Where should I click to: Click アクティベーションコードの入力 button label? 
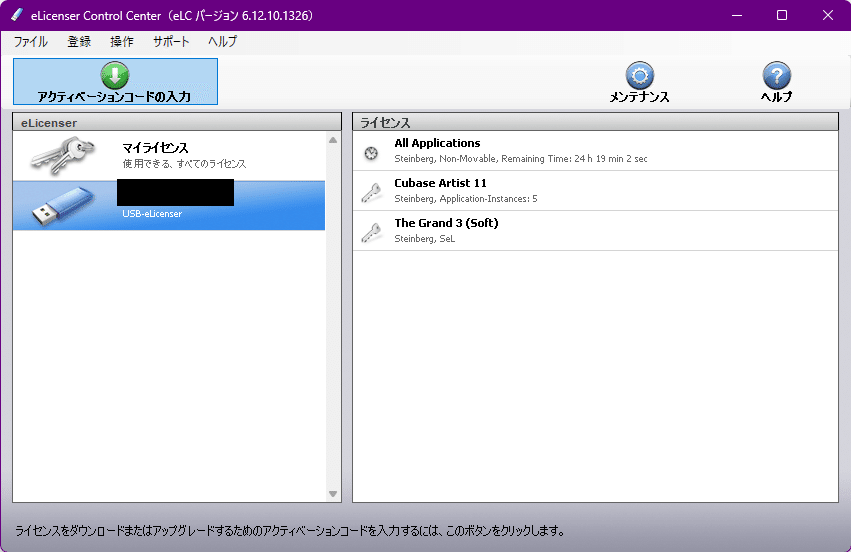click(114, 97)
